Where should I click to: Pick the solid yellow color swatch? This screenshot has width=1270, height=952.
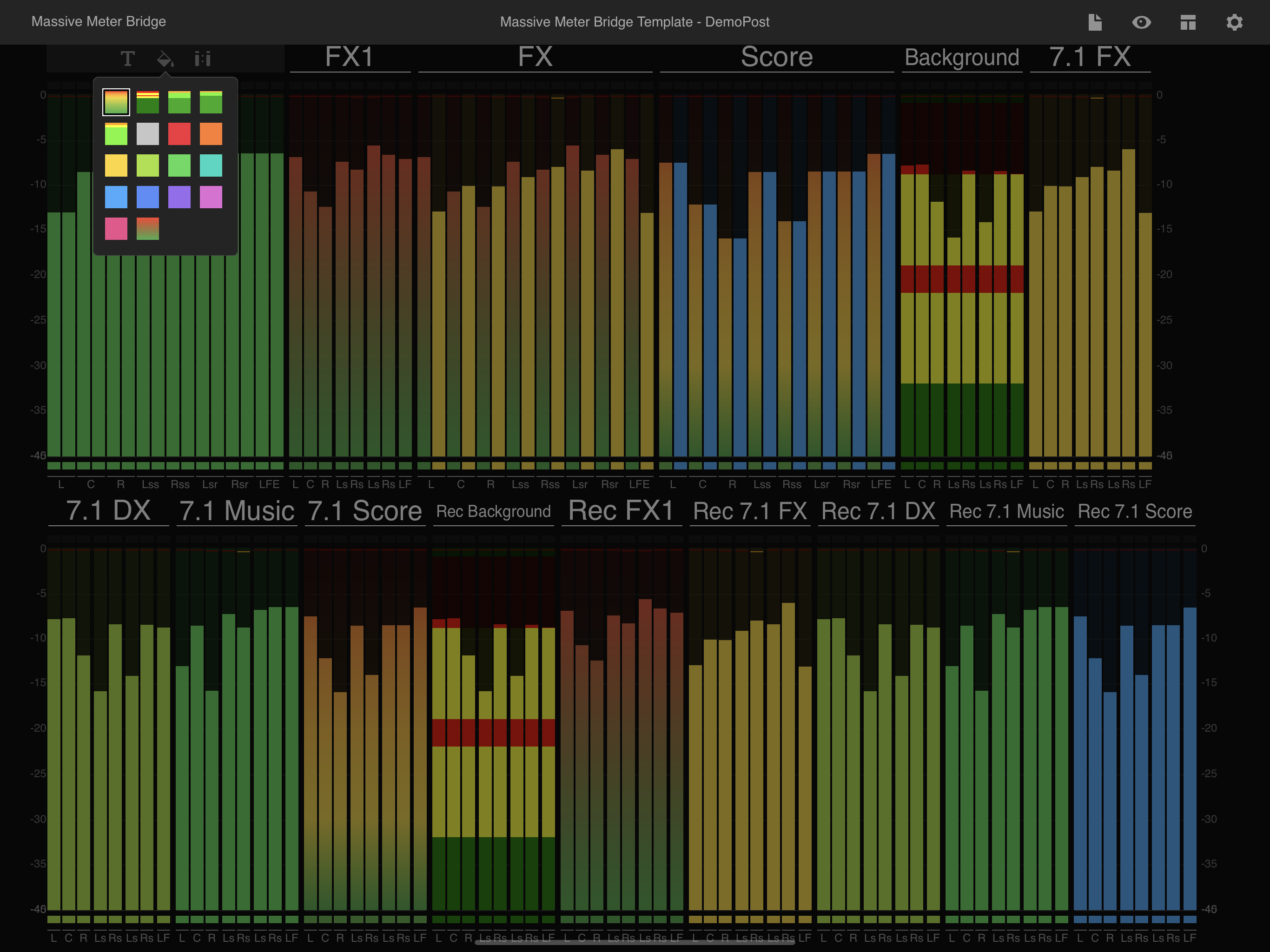point(116,165)
